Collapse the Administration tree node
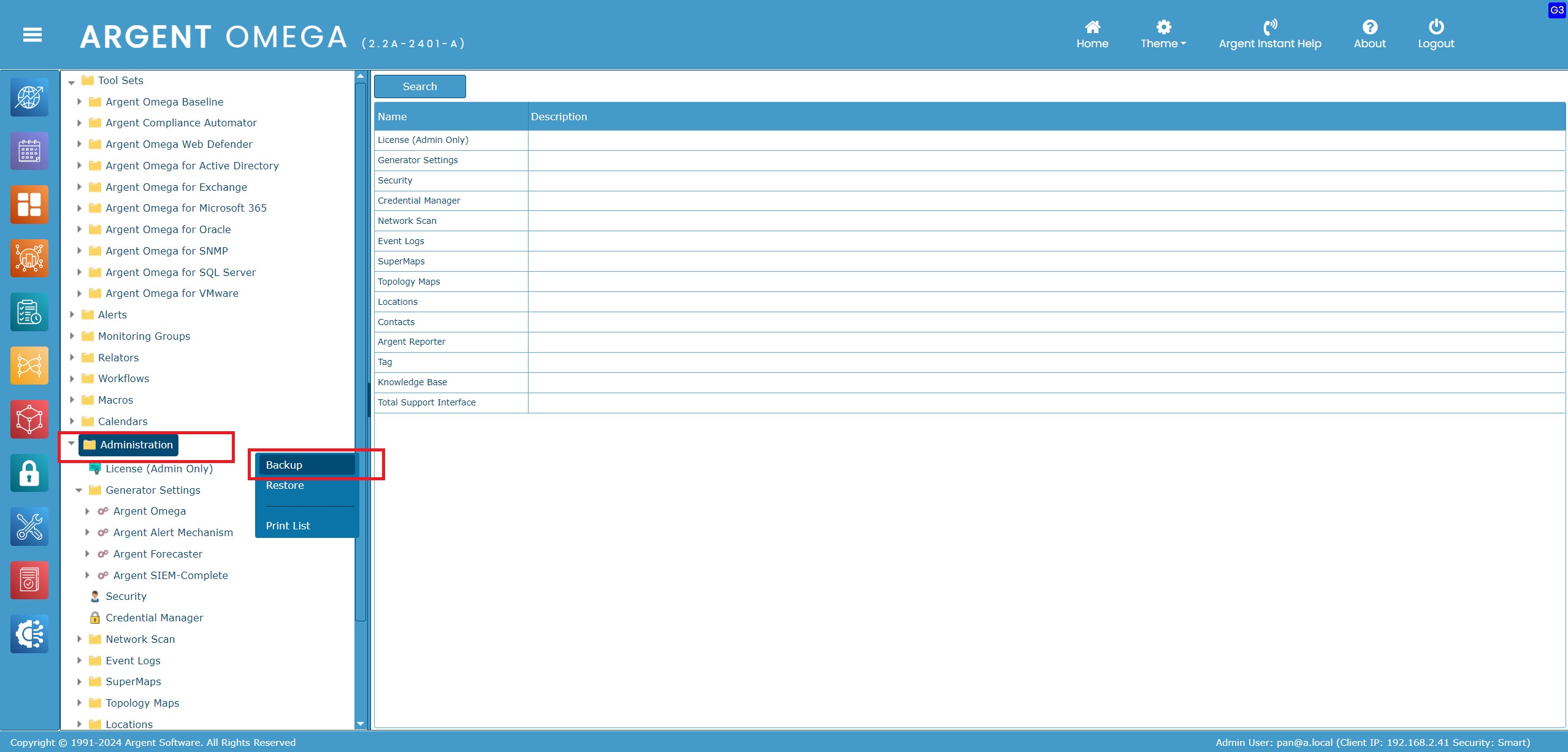This screenshot has width=1568, height=752. [x=71, y=443]
